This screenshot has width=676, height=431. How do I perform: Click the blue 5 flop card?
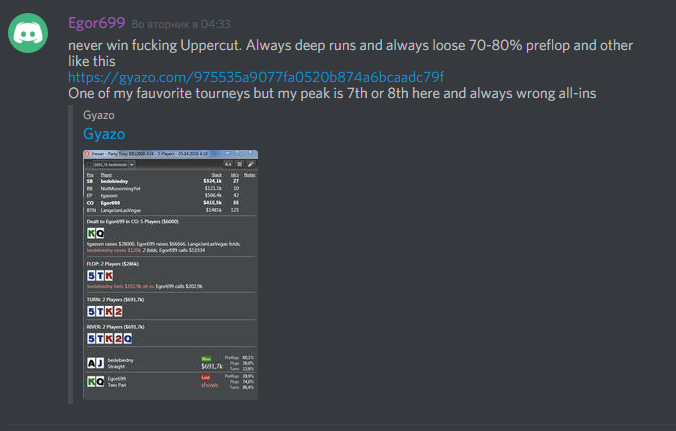pos(91,275)
